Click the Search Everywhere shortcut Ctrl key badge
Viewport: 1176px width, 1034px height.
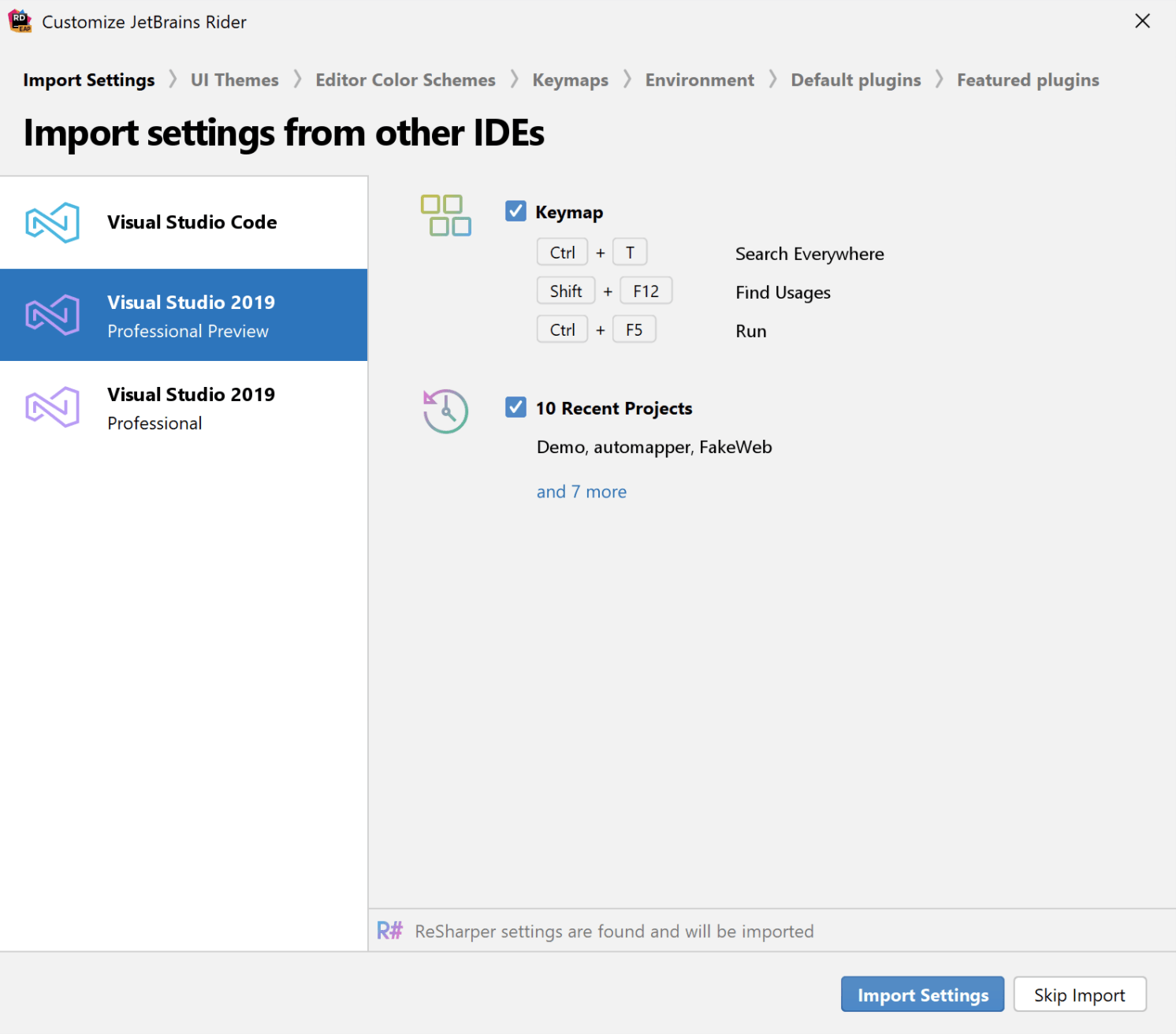[562, 251]
